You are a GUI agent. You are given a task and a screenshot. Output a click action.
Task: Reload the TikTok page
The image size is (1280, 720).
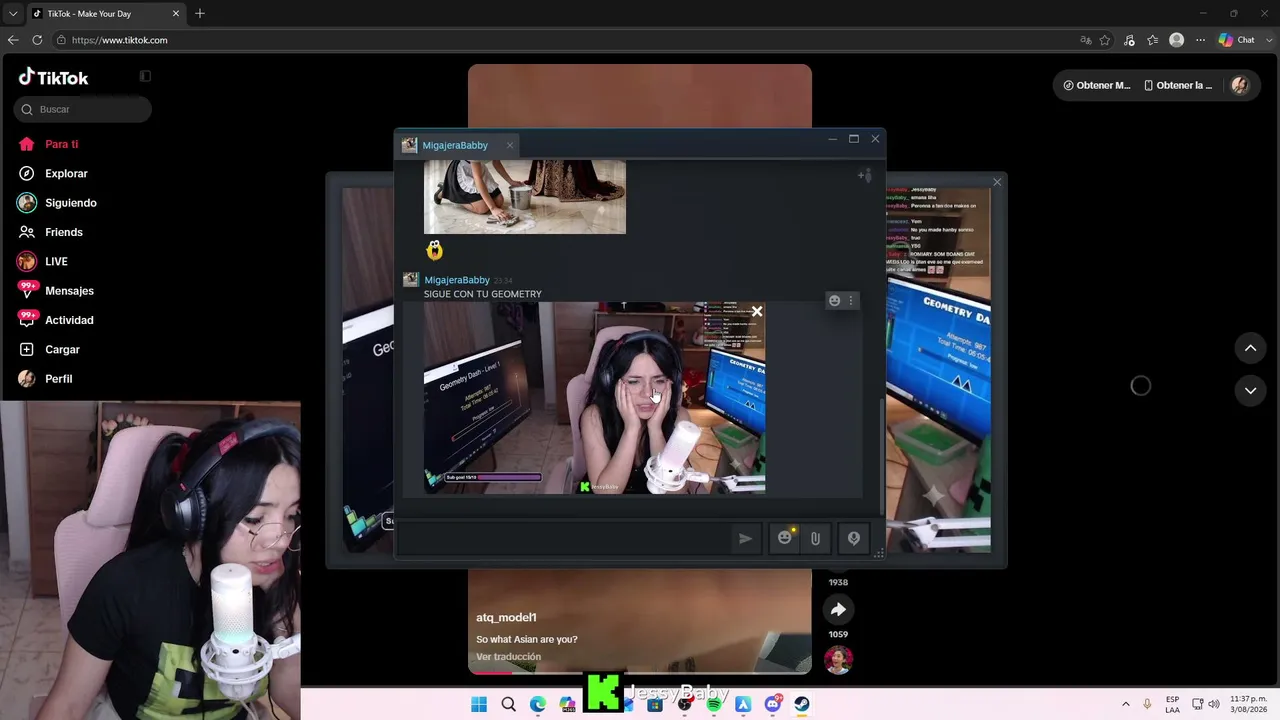point(37,40)
